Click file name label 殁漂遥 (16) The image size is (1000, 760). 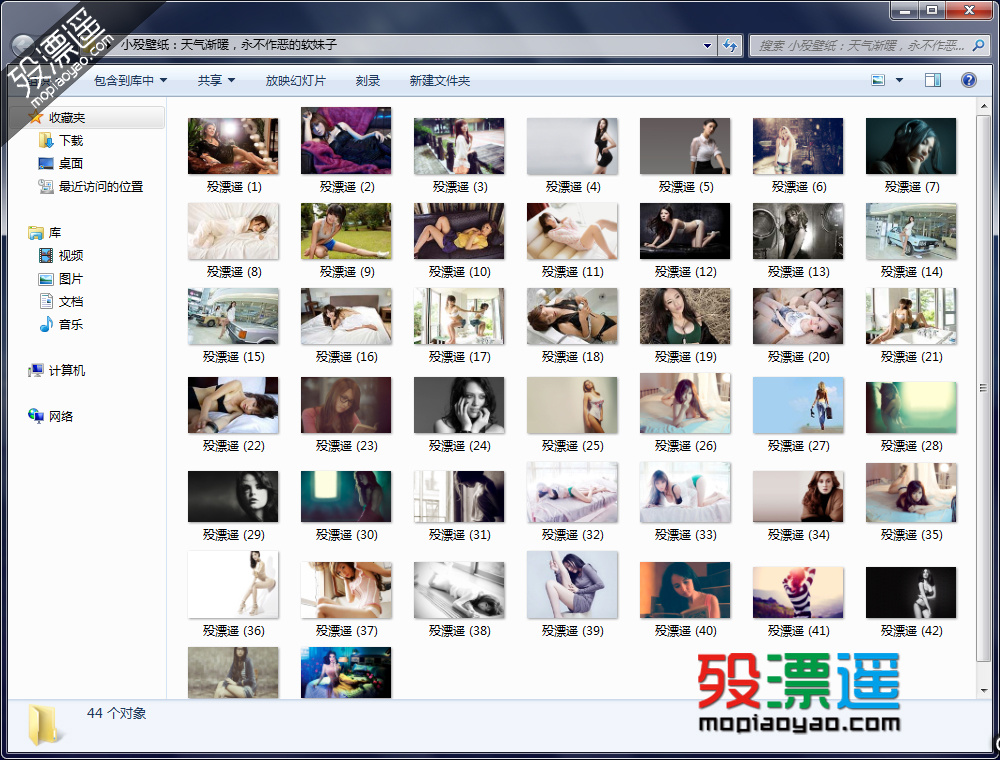coord(346,356)
